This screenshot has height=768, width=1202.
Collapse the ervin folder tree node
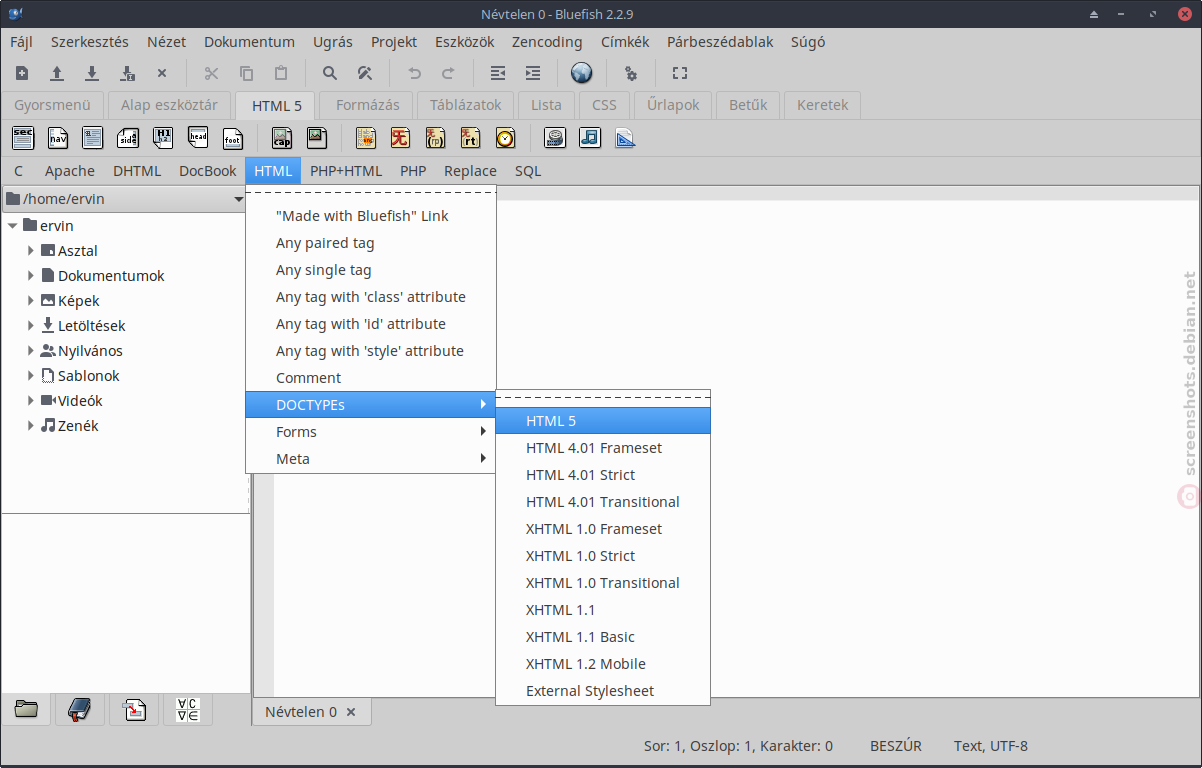(x=12, y=226)
